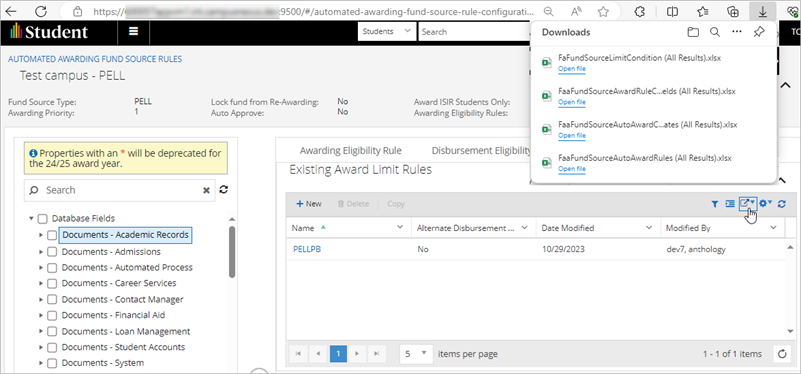Open Modified By column menu chevron
The height and width of the screenshot is (374, 801).
coord(773,227)
